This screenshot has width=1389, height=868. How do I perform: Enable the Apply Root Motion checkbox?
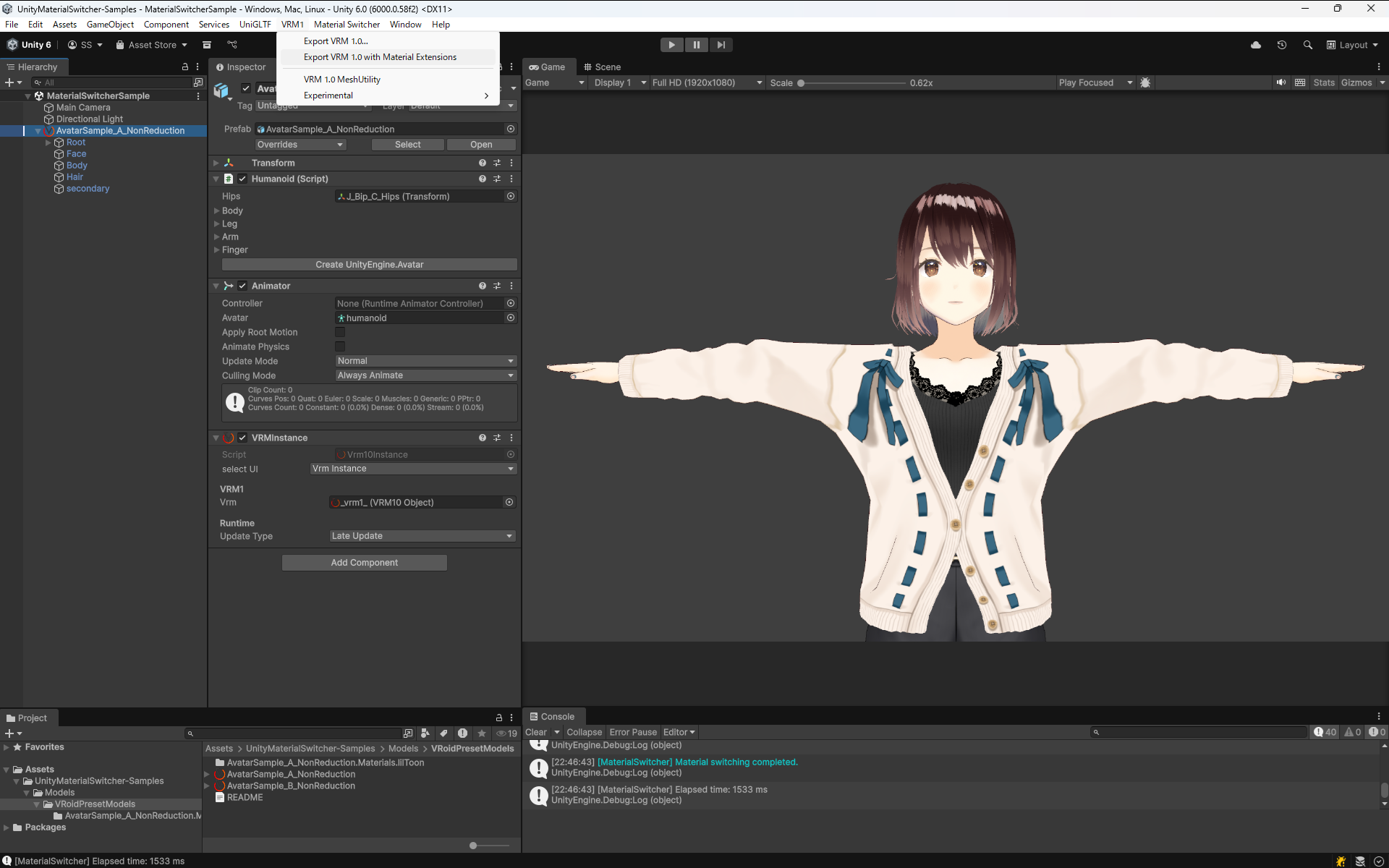point(340,332)
